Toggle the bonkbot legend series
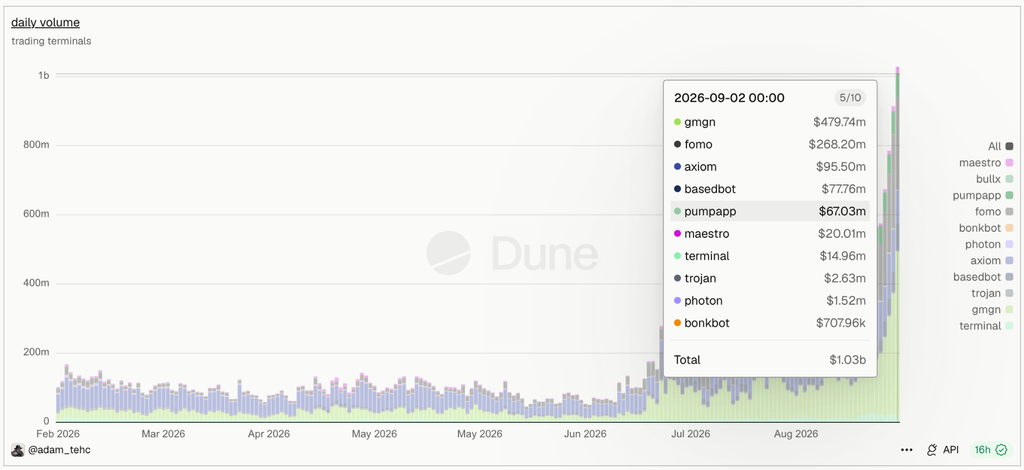Viewport: 1024px width, 470px height. [x=986, y=228]
